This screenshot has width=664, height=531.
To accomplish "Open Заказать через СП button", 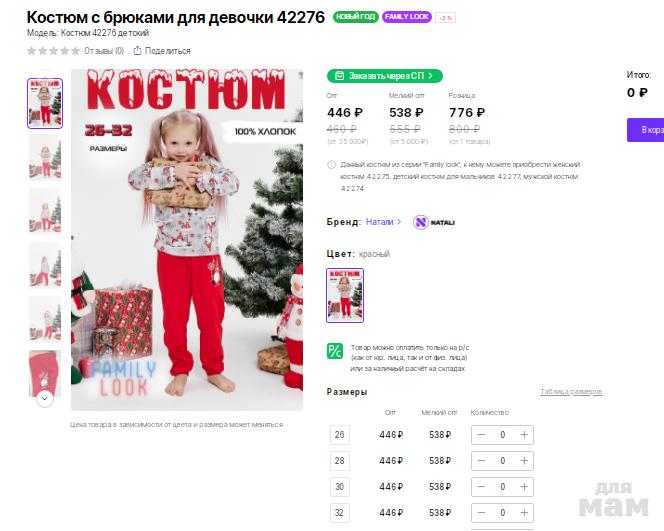I will 385,76.
